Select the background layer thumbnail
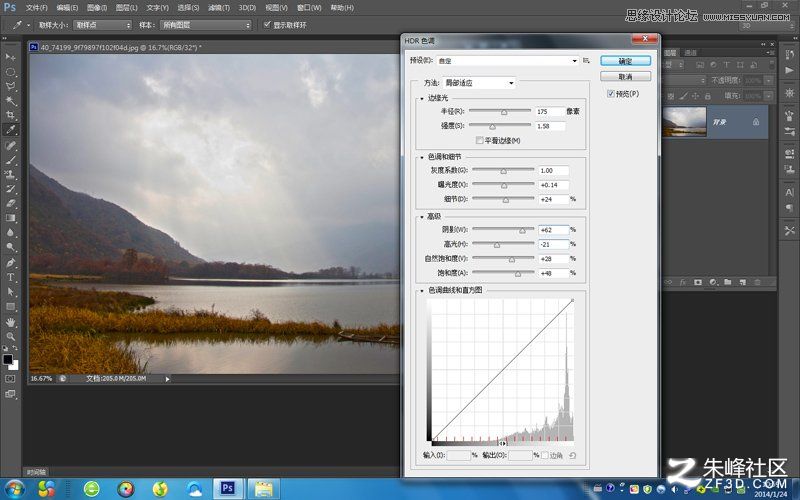800x500 pixels. (x=684, y=121)
